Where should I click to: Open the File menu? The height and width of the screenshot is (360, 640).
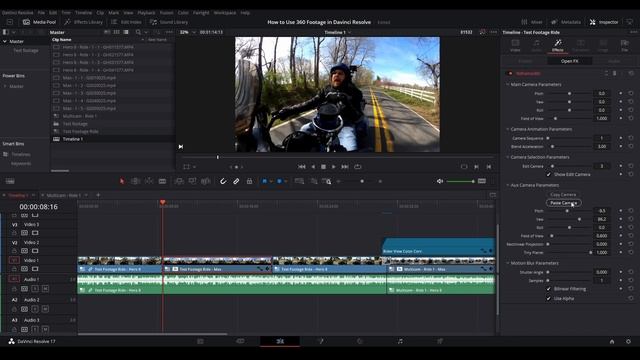coord(41,13)
